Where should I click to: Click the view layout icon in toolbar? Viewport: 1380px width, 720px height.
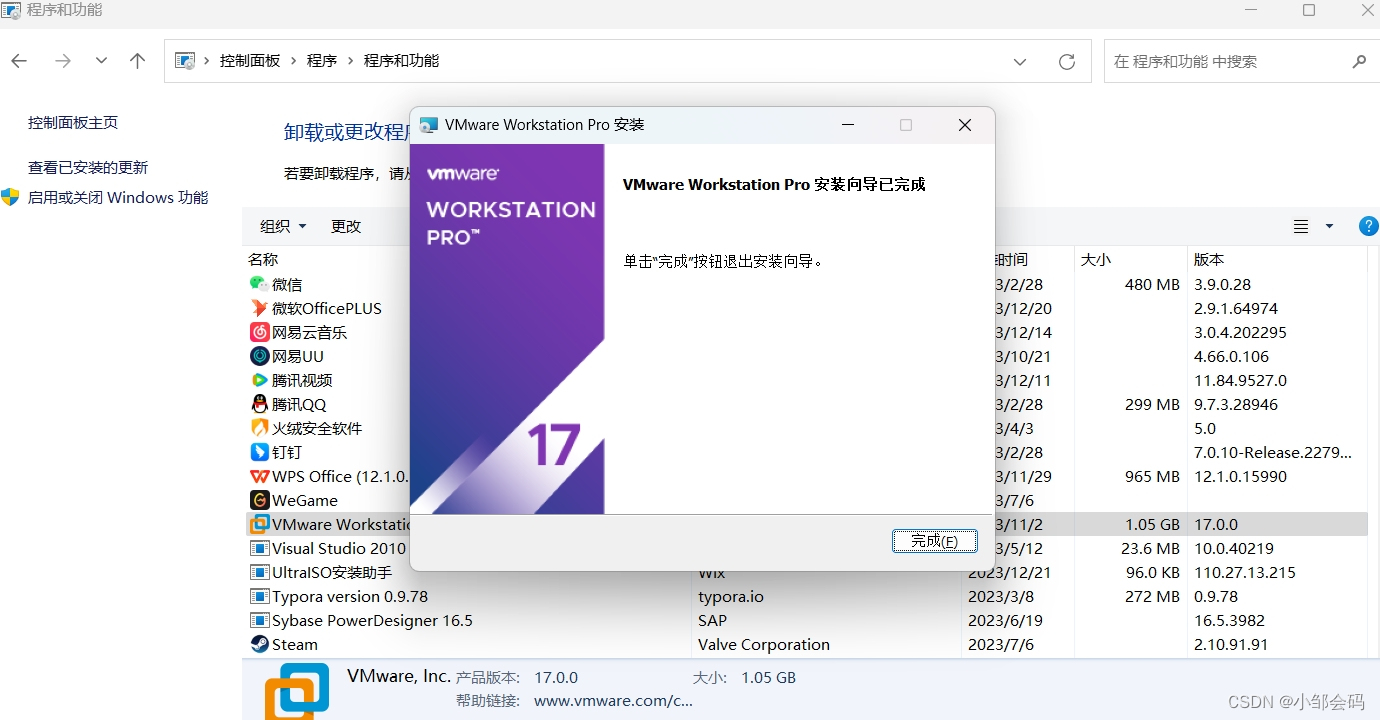[1301, 227]
